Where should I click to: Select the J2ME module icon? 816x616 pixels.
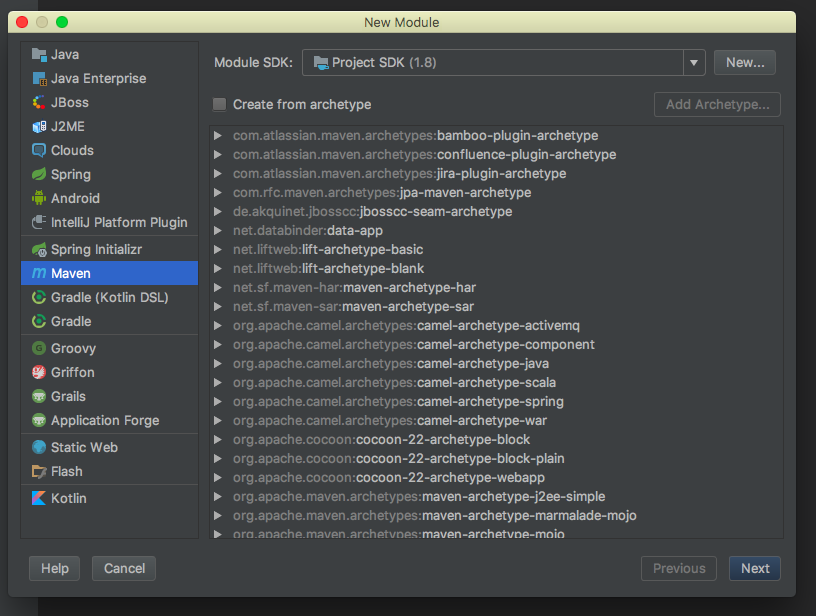[39, 126]
